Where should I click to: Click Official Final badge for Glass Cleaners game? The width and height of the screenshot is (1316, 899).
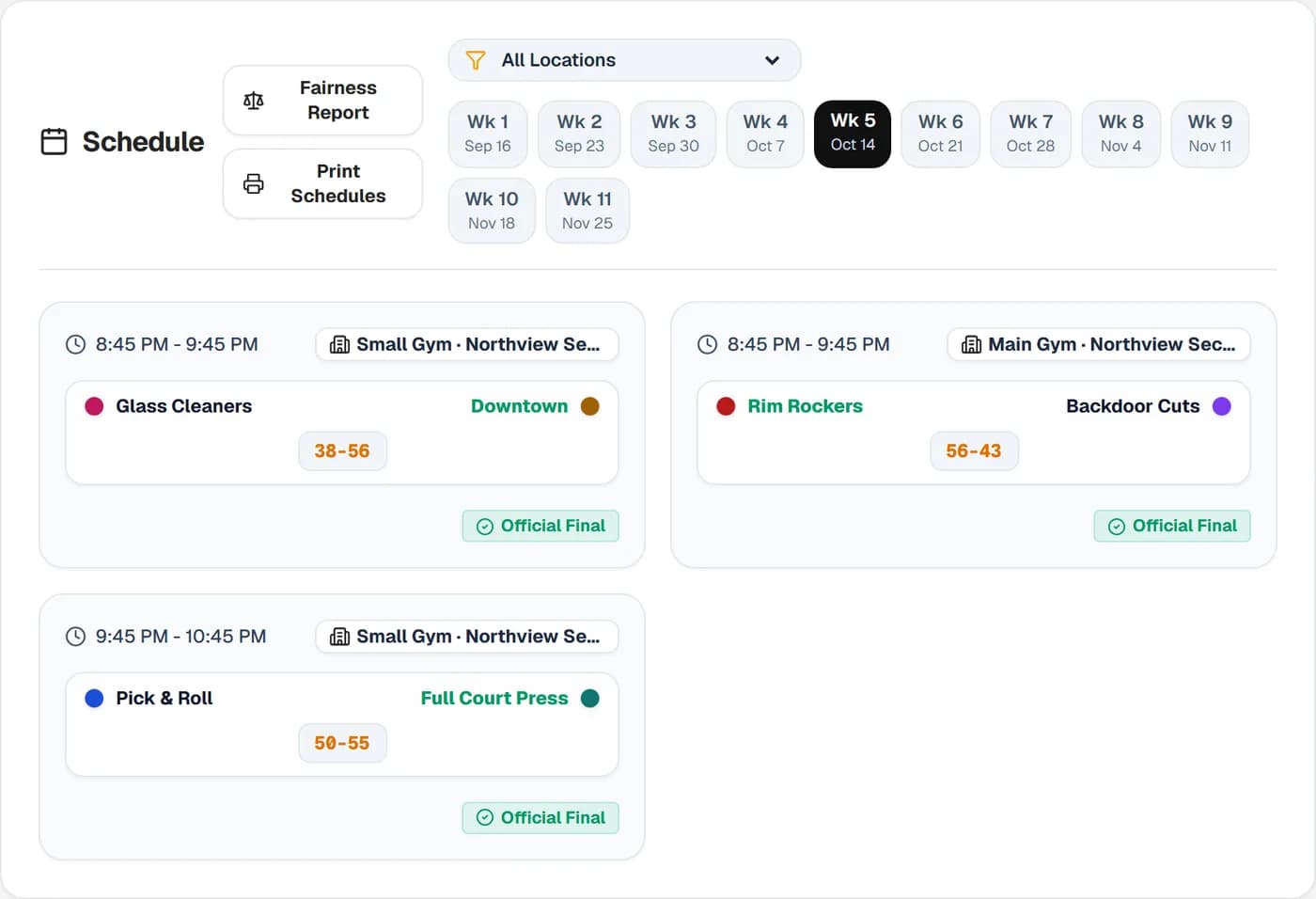540,527
